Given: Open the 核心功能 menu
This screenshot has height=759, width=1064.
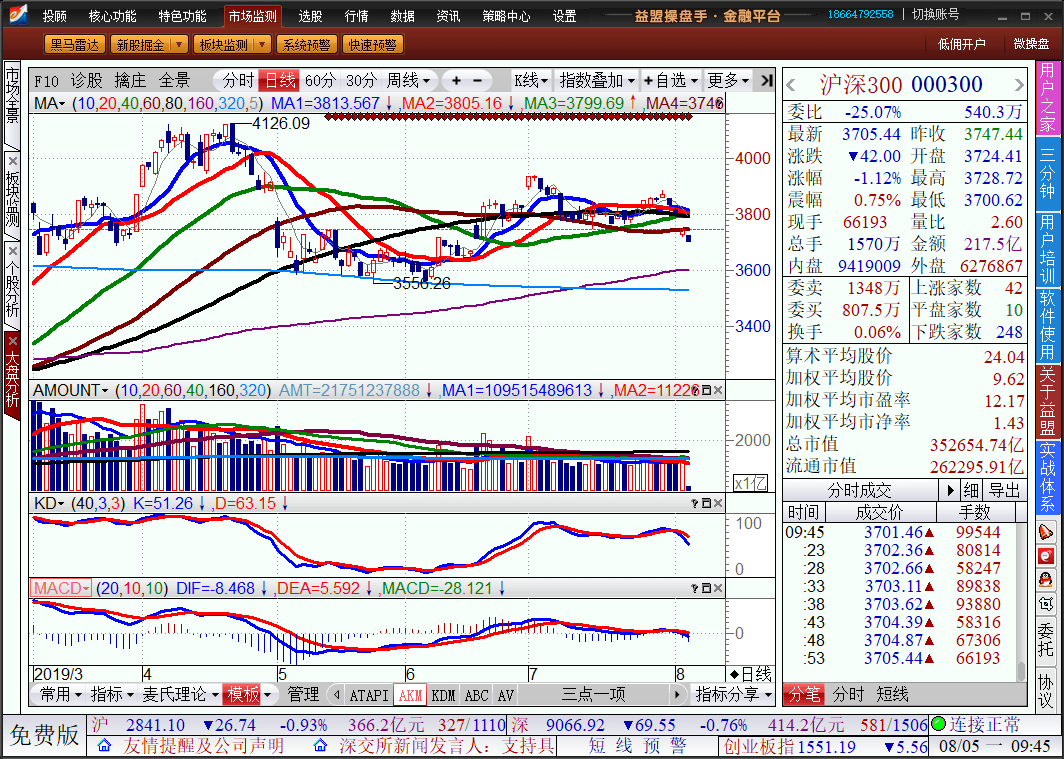Looking at the screenshot, I should point(113,16).
